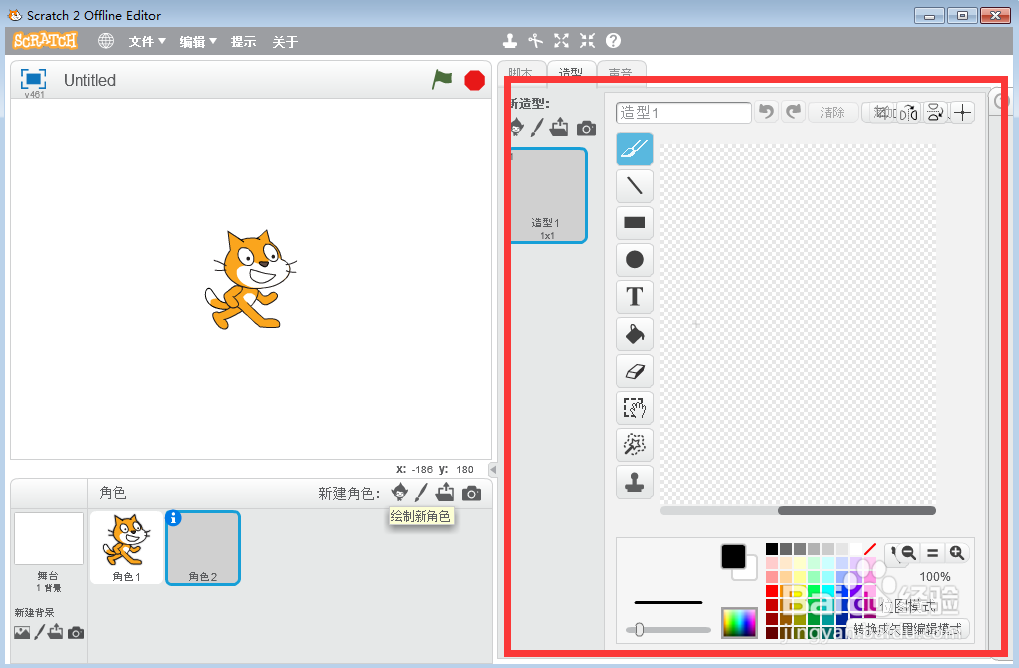Undo last paint action

pos(767,112)
